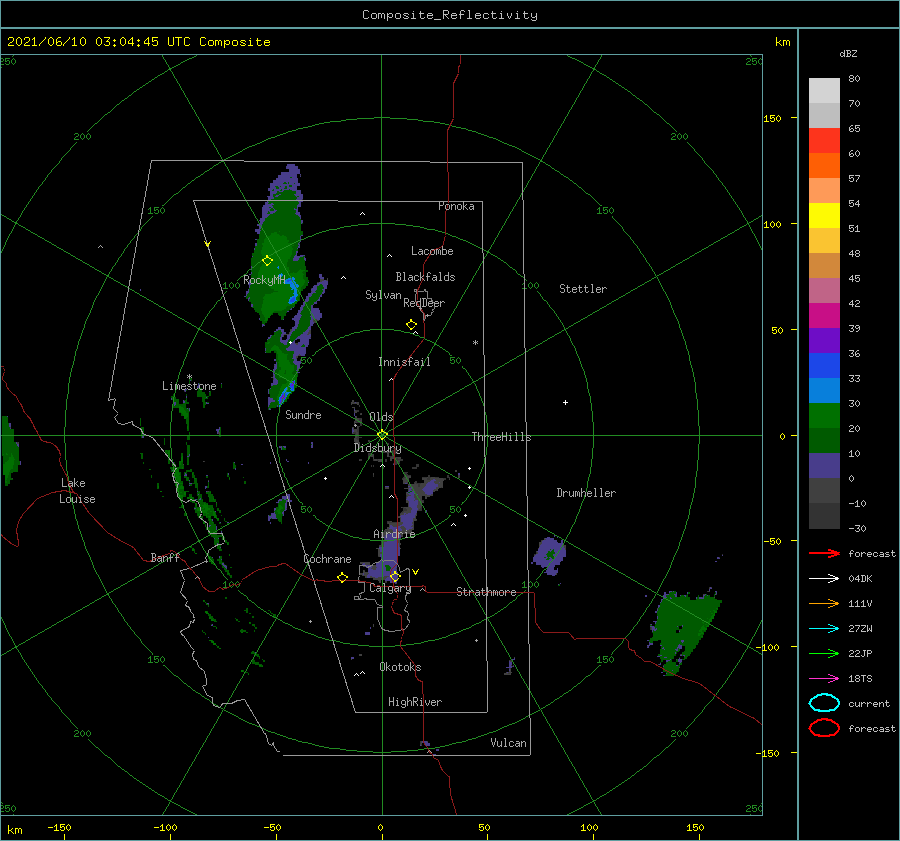
Task: Click the Blackfalds label
Action: pos(425,277)
